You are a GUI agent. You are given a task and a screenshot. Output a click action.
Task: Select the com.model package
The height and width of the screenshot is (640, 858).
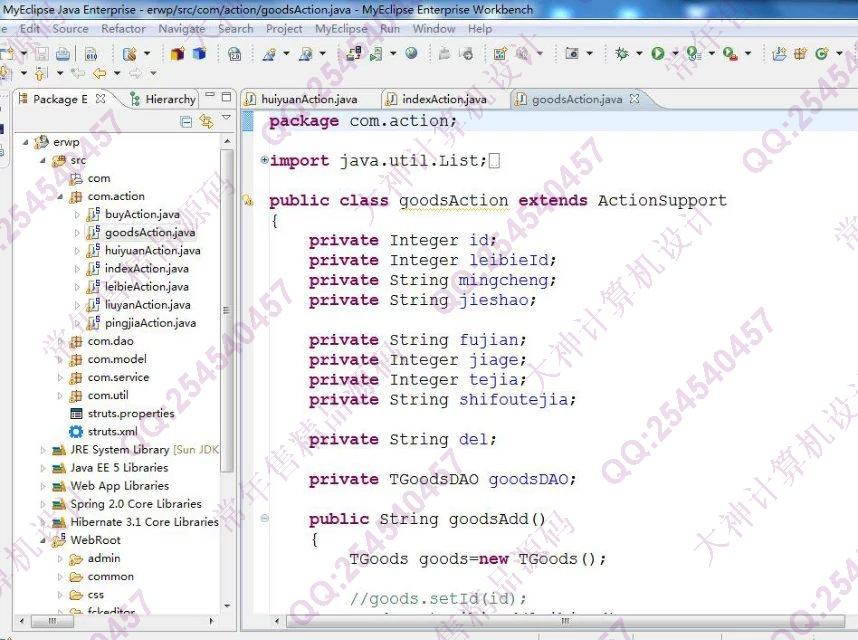(117, 359)
